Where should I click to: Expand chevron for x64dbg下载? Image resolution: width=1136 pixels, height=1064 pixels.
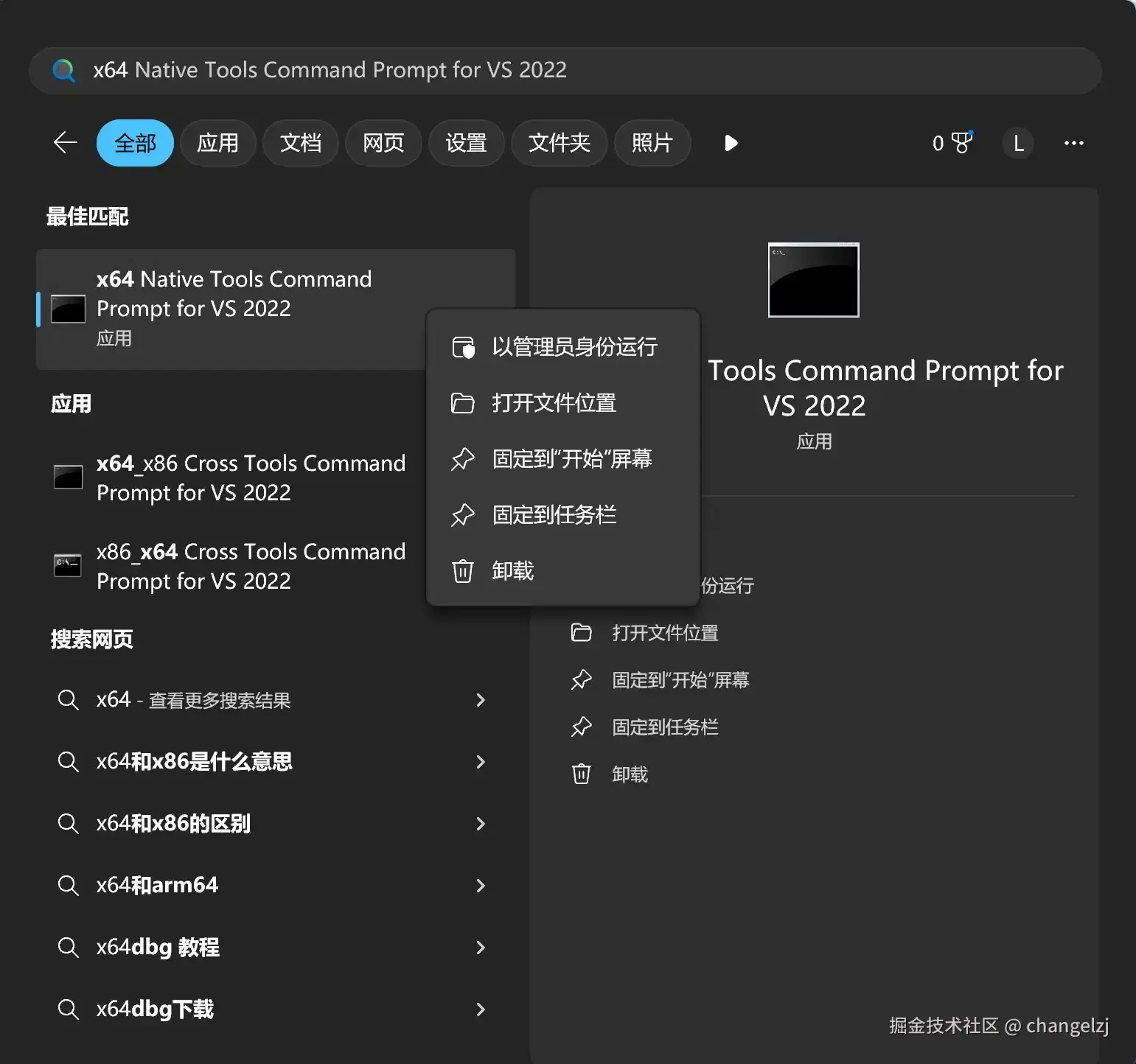(481, 1009)
